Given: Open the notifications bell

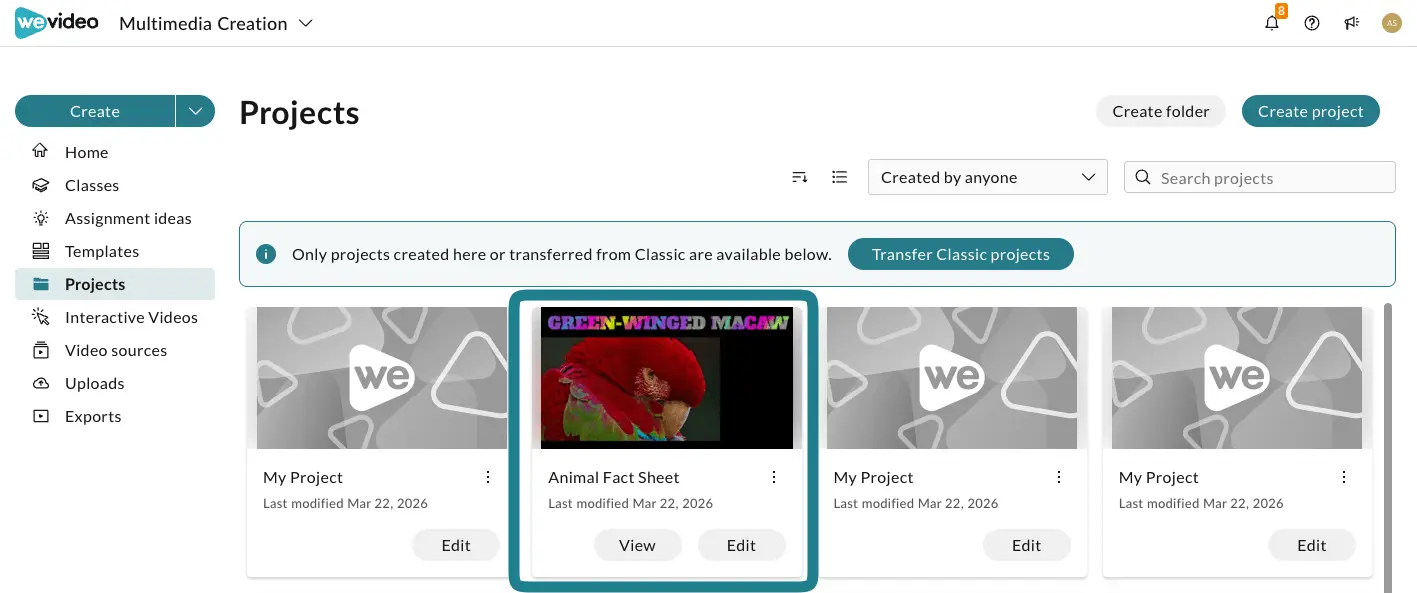Looking at the screenshot, I should [1272, 23].
